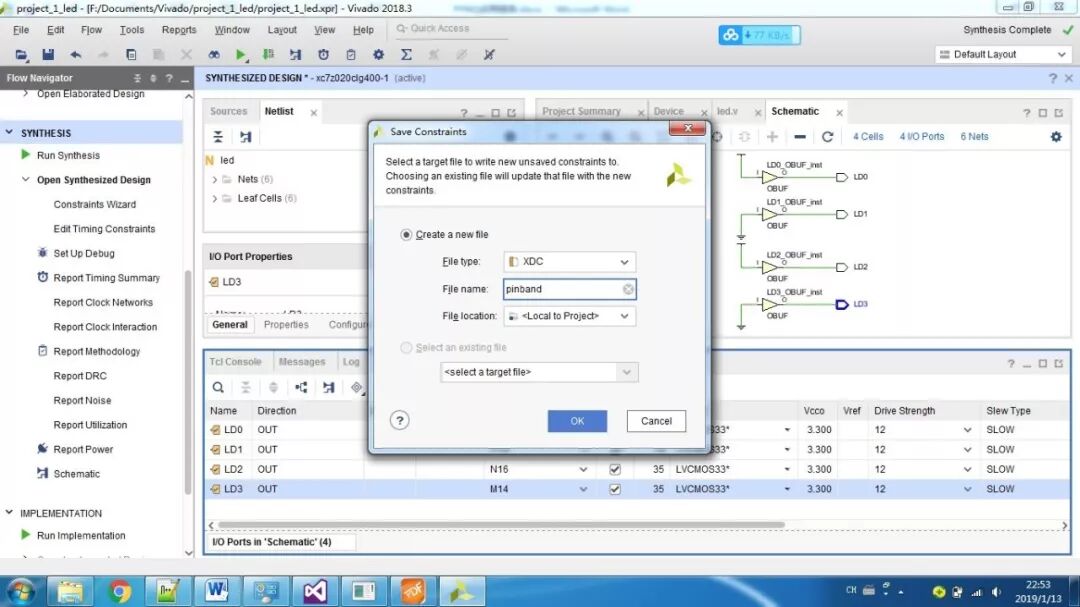The height and width of the screenshot is (607, 1080).
Task: Click Report Utilization link
Action: (x=90, y=424)
